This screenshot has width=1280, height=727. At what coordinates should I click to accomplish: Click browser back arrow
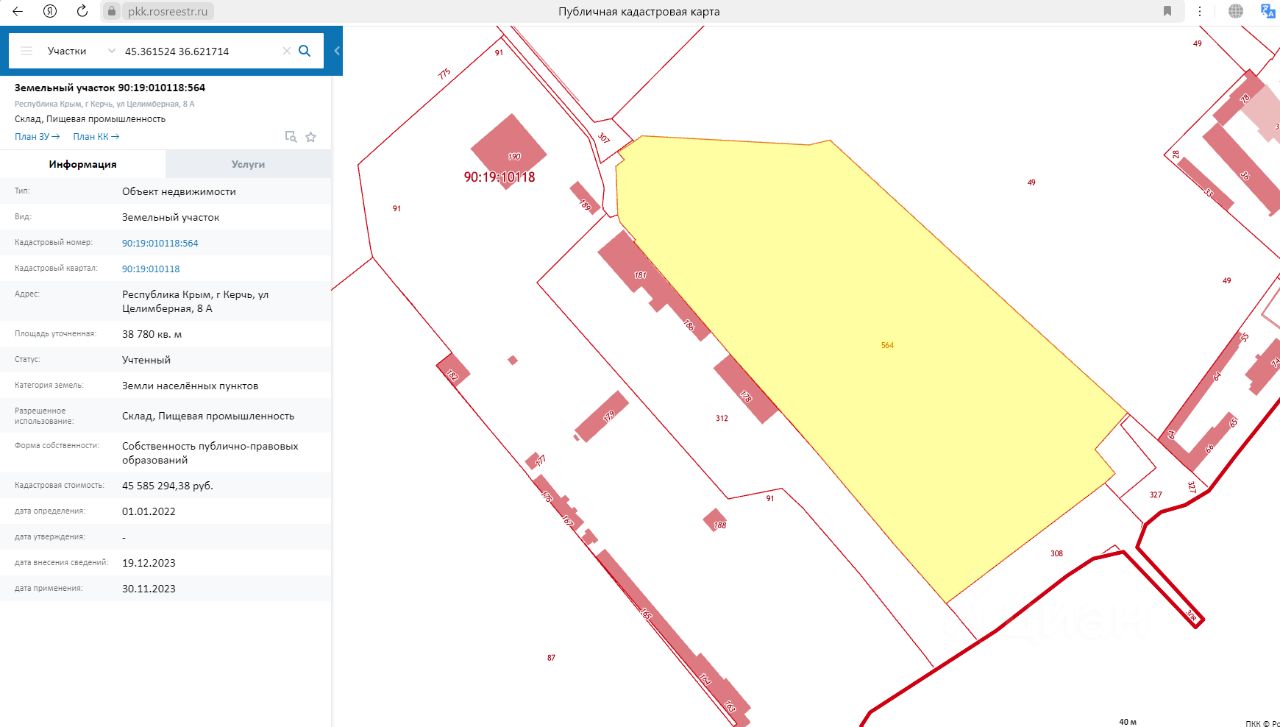point(17,11)
